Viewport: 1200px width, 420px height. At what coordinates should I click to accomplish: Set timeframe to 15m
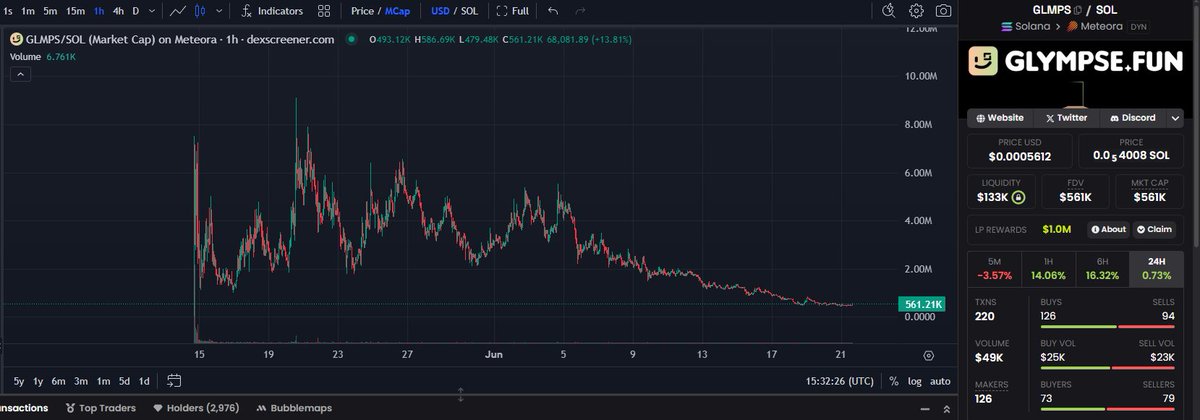pos(75,11)
